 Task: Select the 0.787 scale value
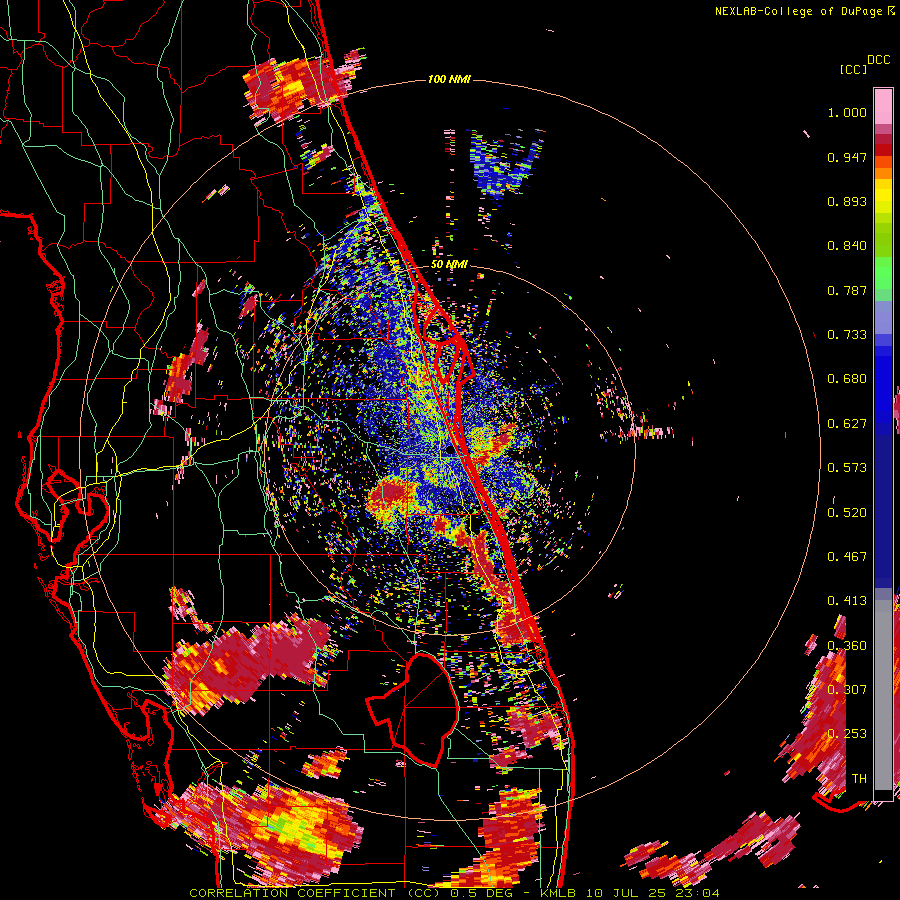tap(847, 290)
